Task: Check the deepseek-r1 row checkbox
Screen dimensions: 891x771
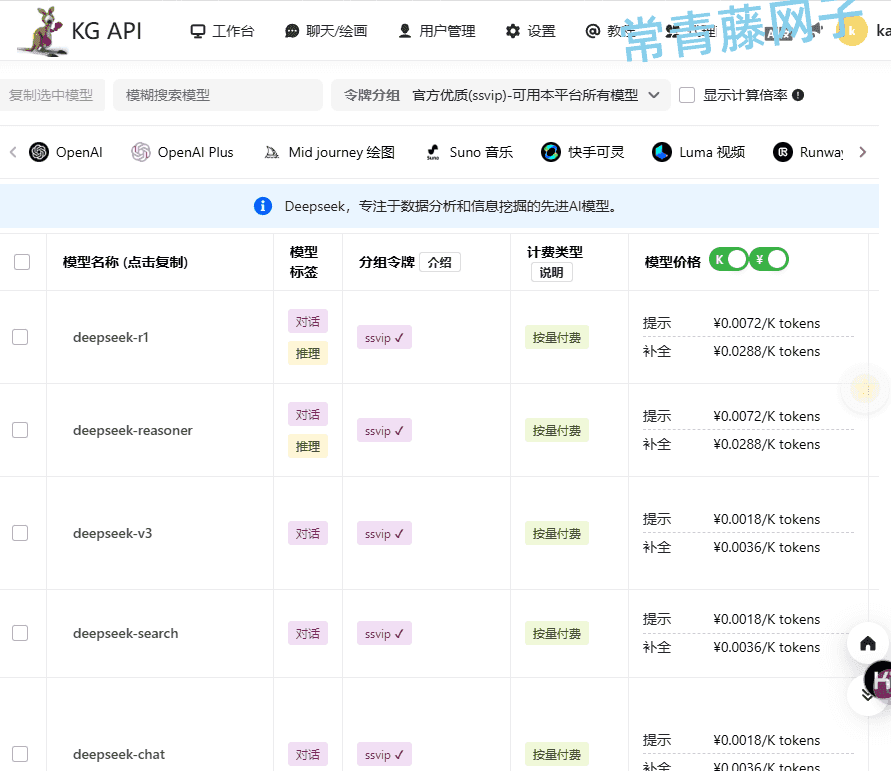Action: pos(20,337)
